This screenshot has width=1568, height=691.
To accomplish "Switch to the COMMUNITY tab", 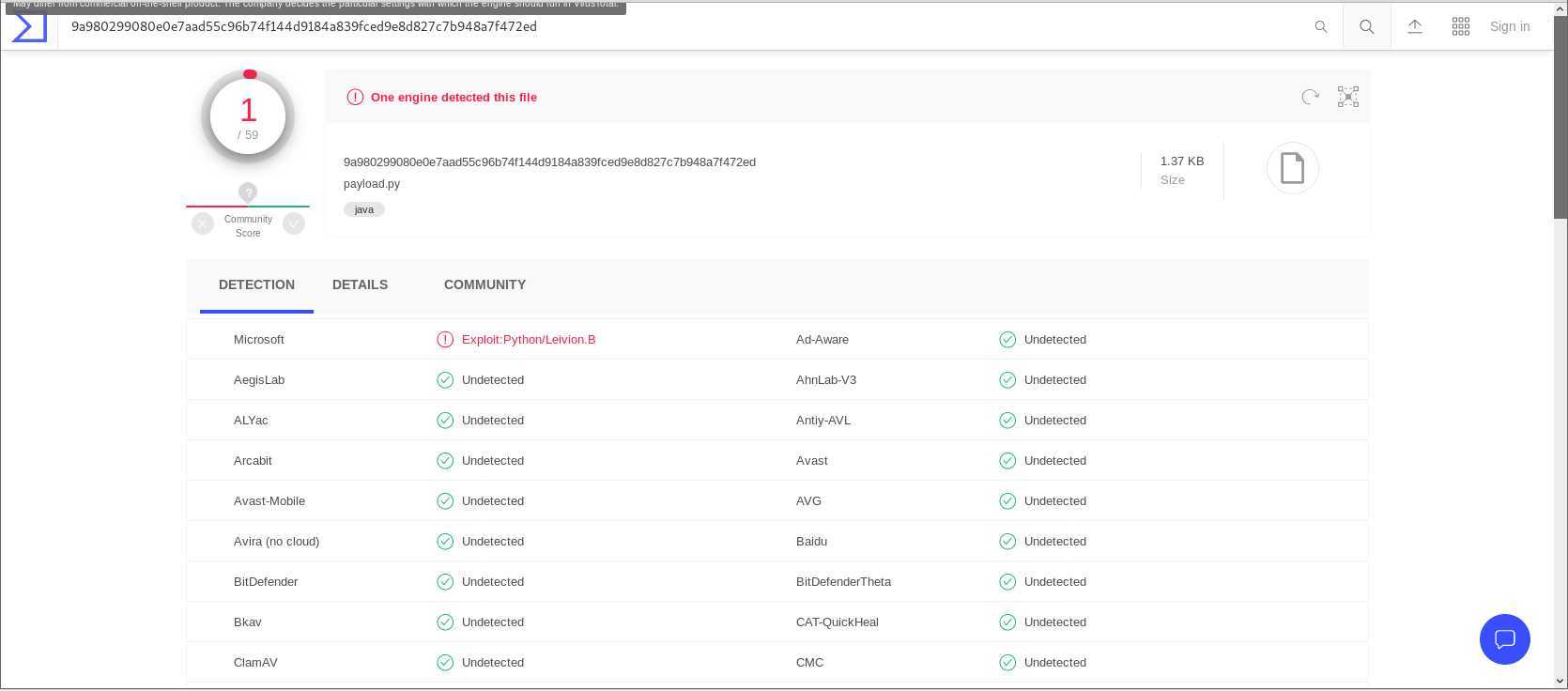I will click(x=484, y=284).
